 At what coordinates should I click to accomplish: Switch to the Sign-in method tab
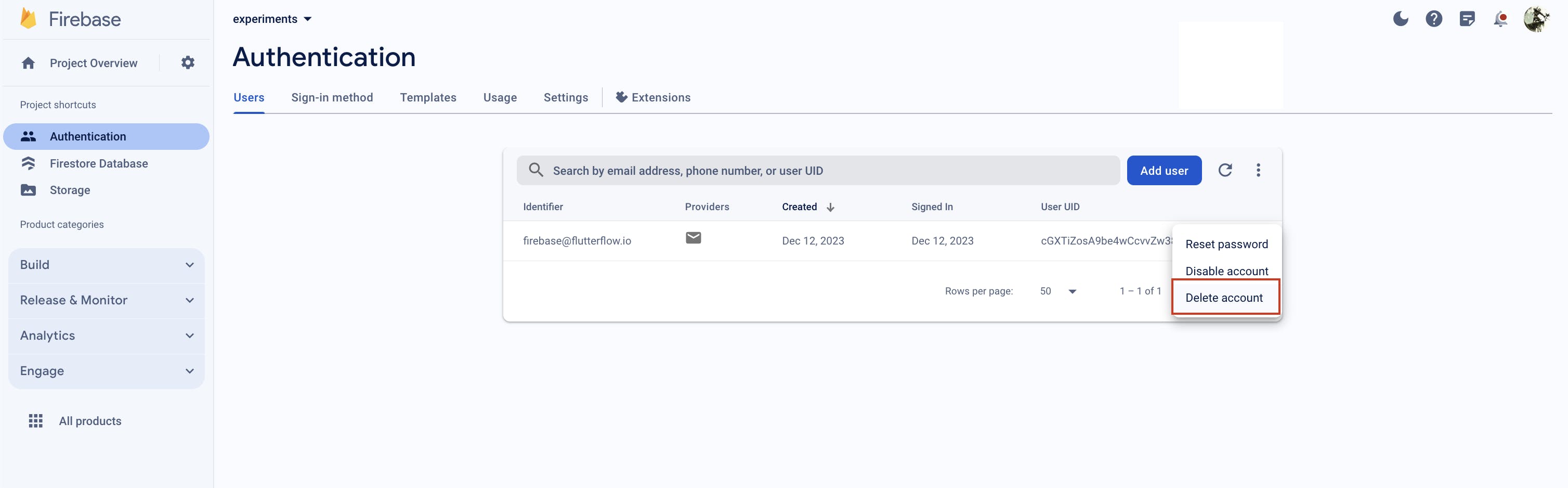point(332,97)
